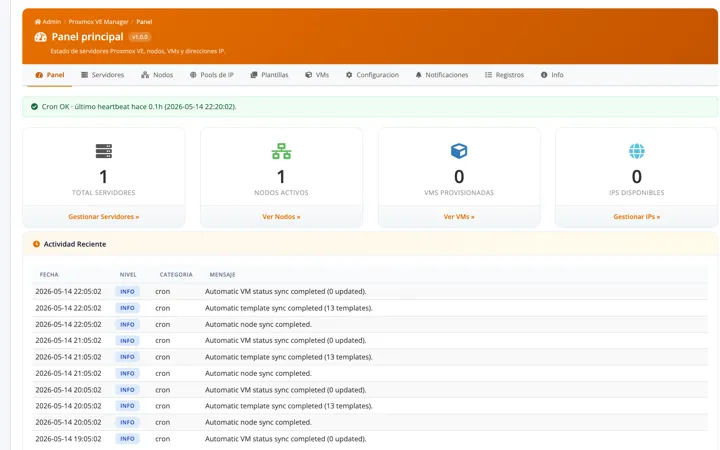Open the Plantillas tab
Screen dimensions: 720x450
point(270,75)
